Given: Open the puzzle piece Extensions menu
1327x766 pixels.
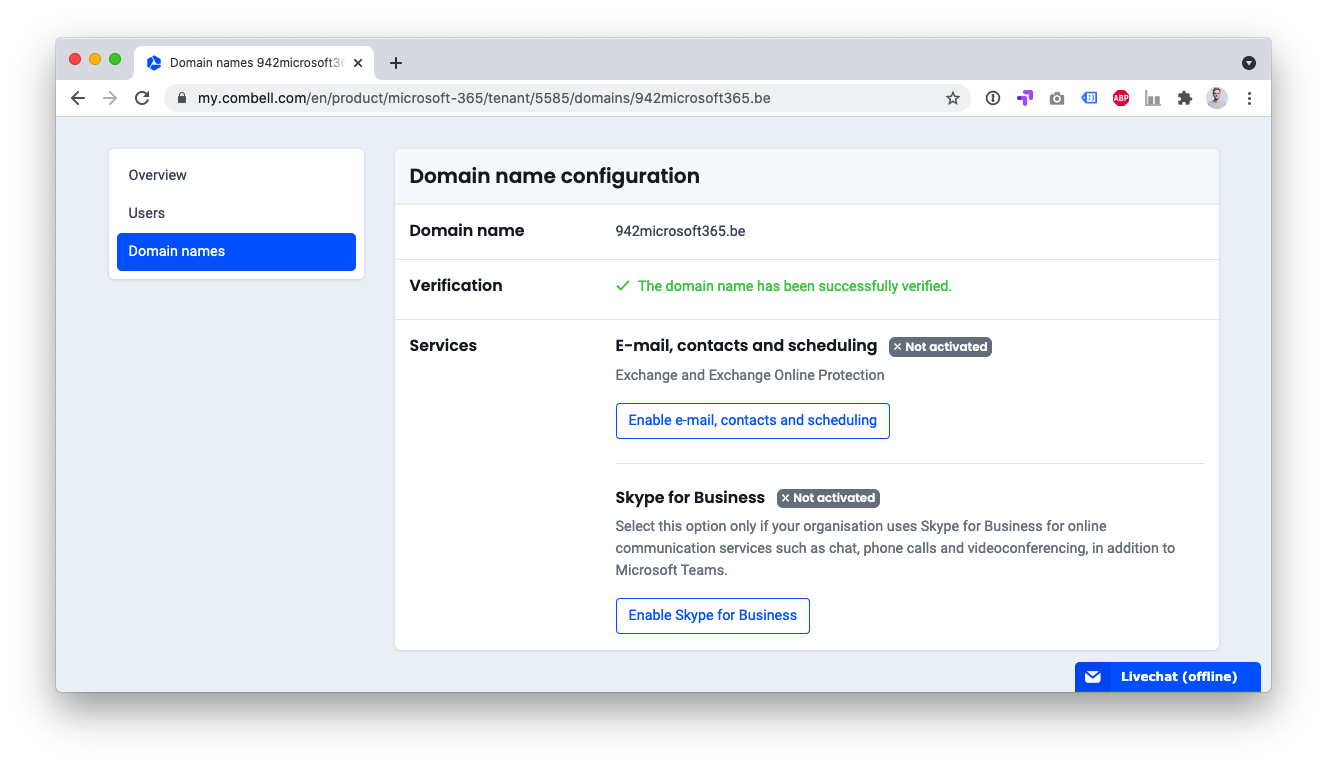Looking at the screenshot, I should [x=1185, y=98].
